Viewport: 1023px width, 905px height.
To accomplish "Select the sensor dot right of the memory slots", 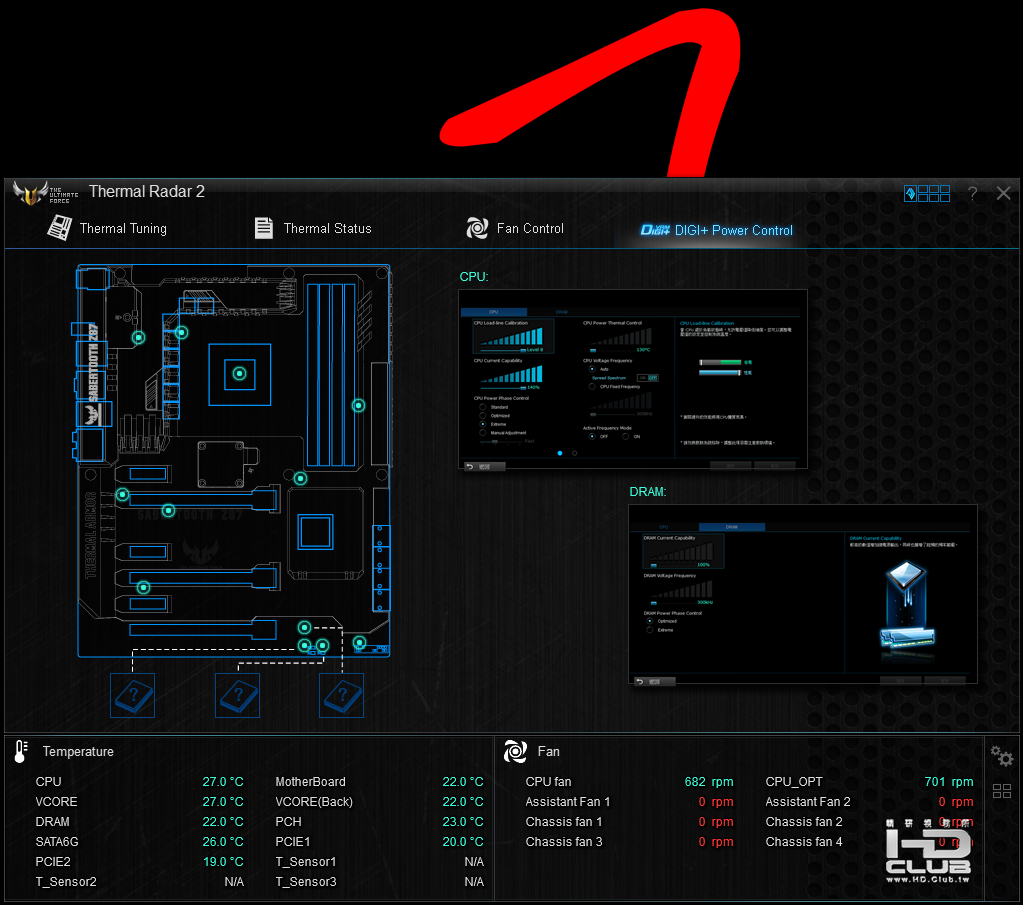I will point(358,406).
